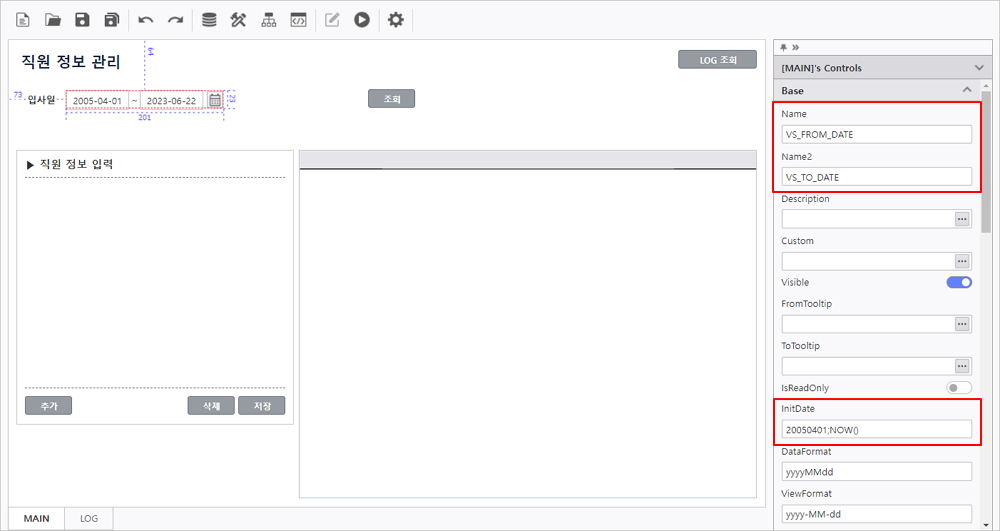Click the save all icon
Image resolution: width=1000 pixels, height=531 pixels.
click(112, 20)
